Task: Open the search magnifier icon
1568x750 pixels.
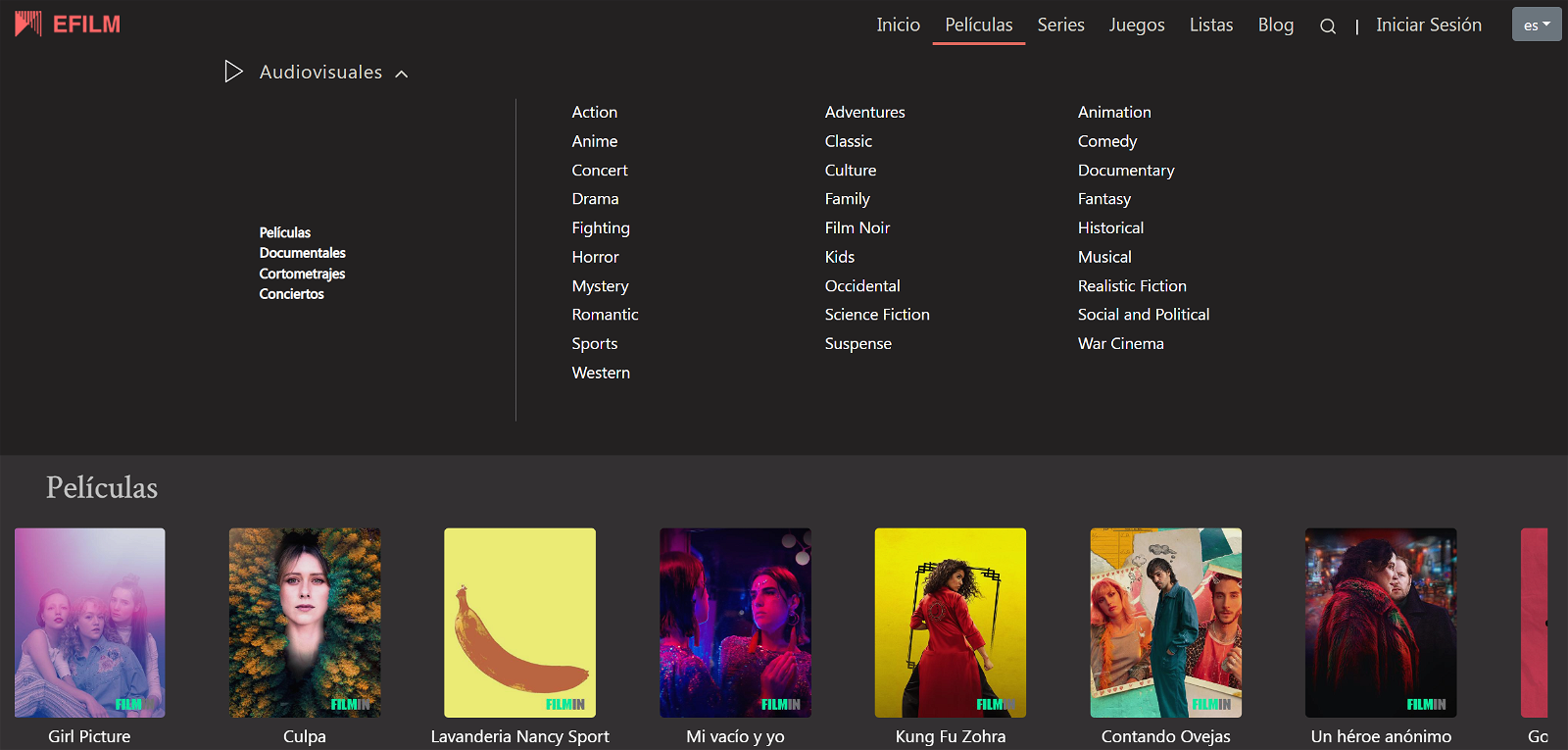Action: coord(1328,26)
